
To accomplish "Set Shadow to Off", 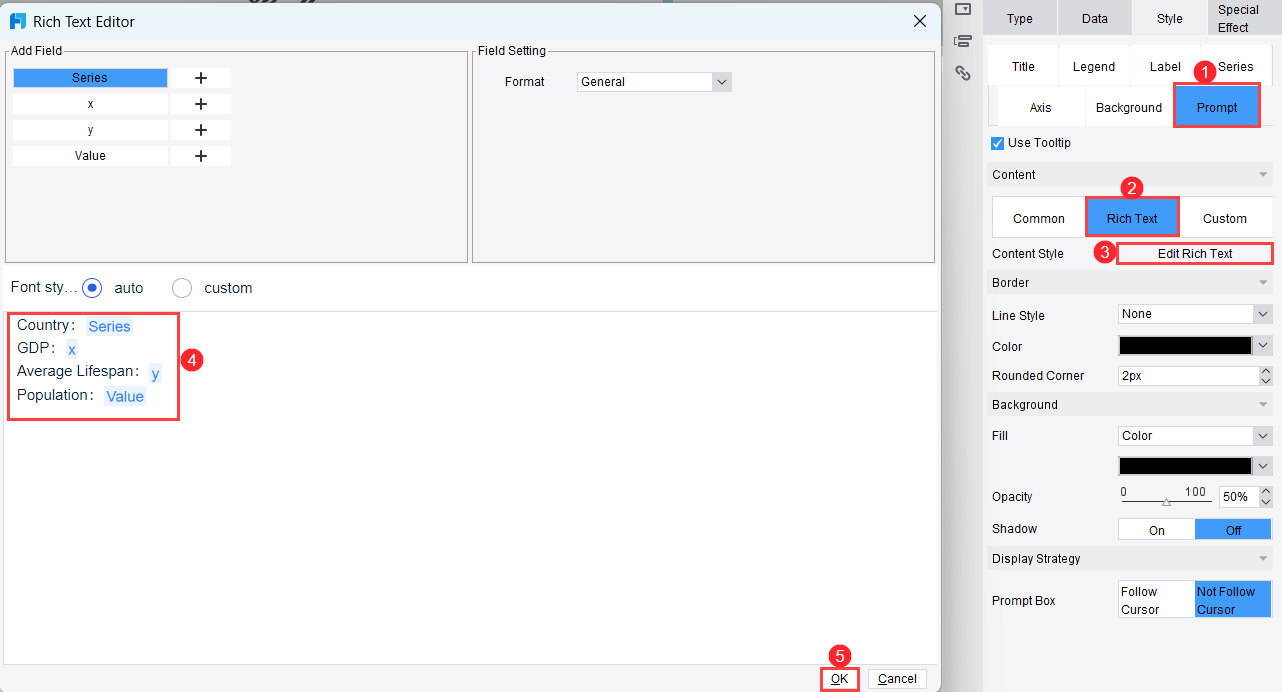I will coord(1233,530).
